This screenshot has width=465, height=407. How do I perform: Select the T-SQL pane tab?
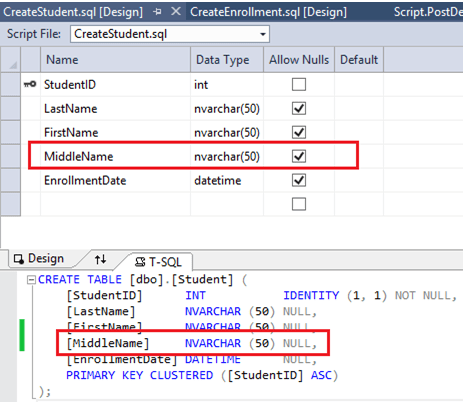159,262
